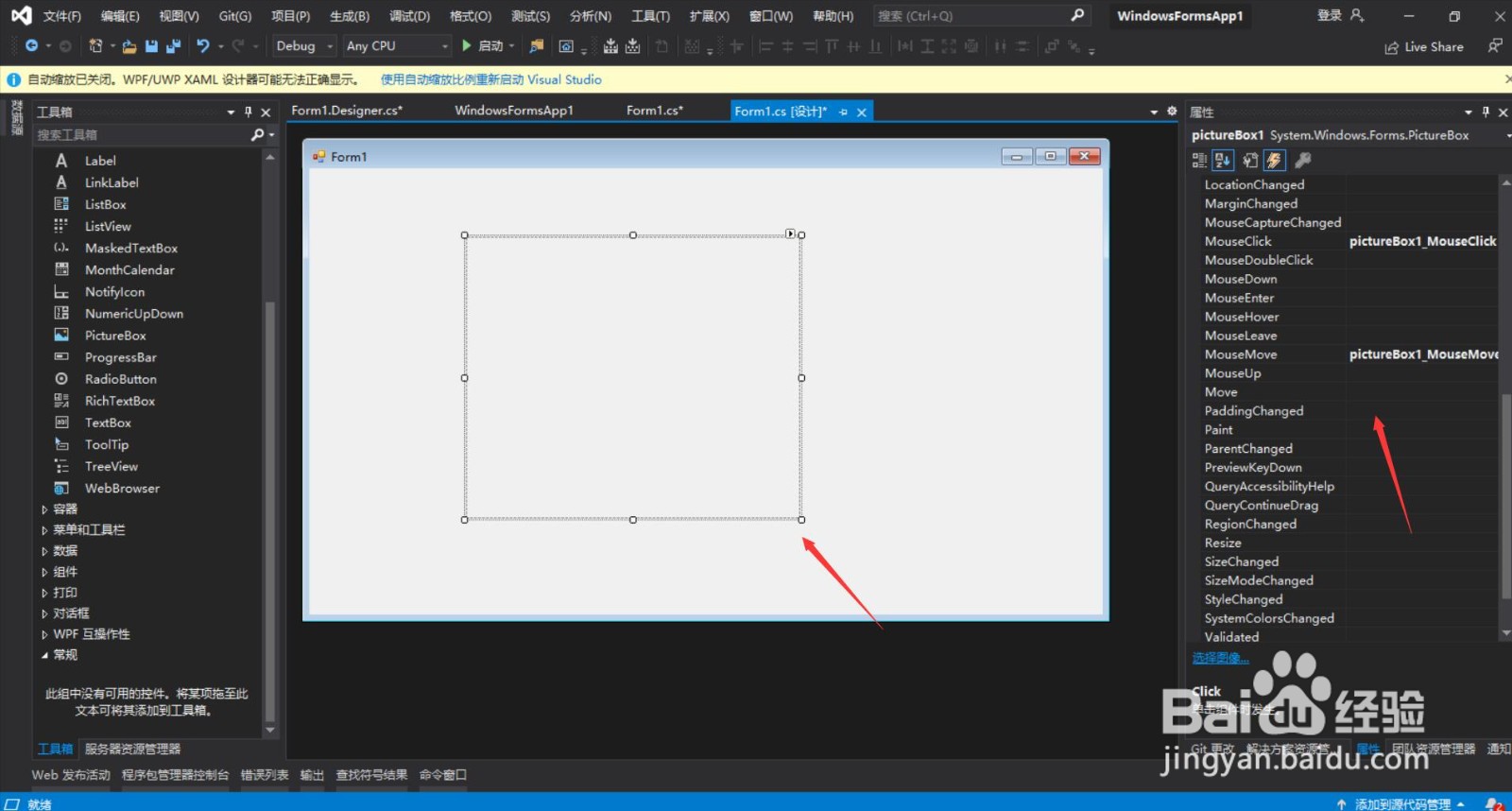Image resolution: width=1512 pixels, height=811 pixels.
Task: Select the Label control in the toolbox
Action: coord(100,161)
